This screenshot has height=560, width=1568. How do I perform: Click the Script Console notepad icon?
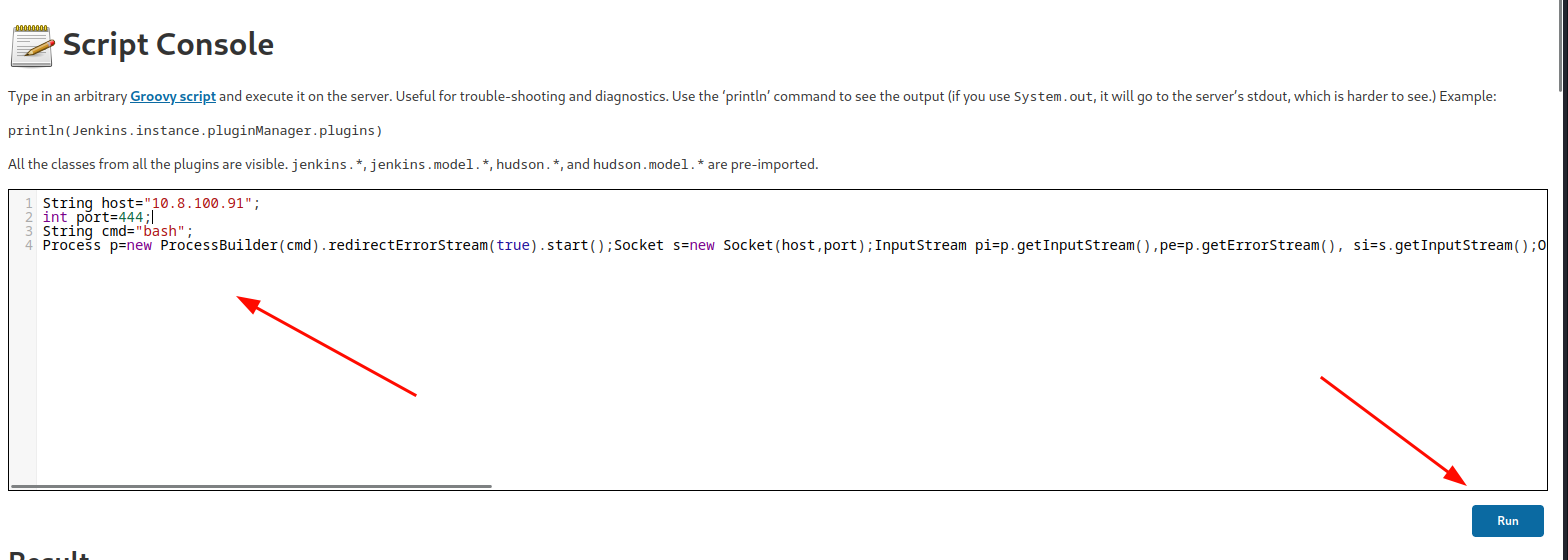[x=32, y=44]
